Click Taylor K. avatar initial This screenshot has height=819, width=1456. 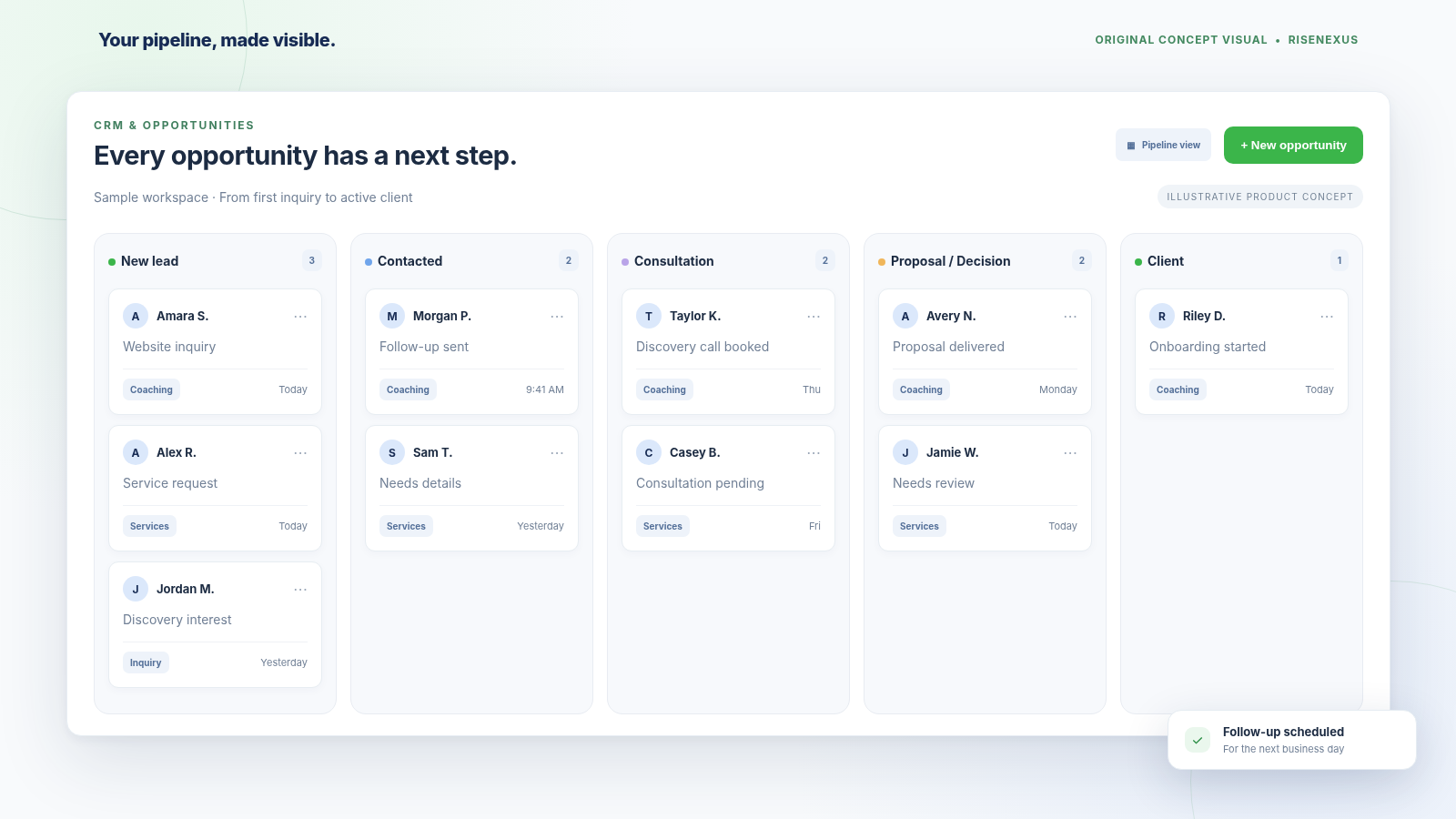[x=649, y=316]
